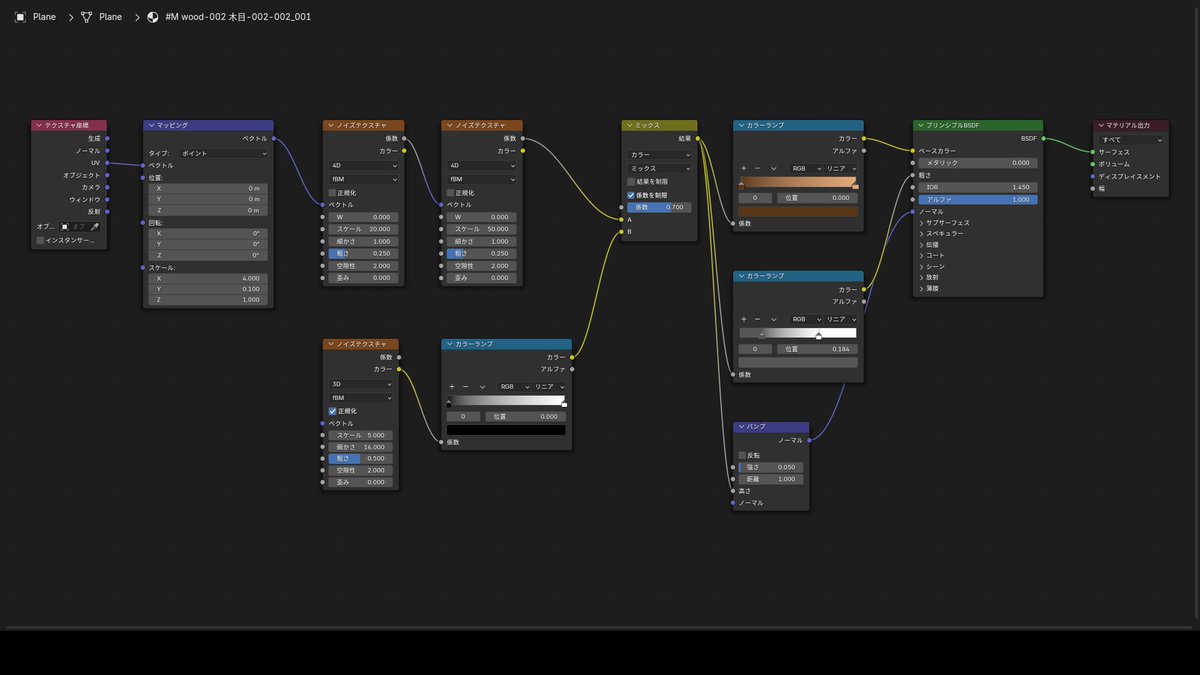Click the Plane object icon in breadcrumb

[x=20, y=17]
